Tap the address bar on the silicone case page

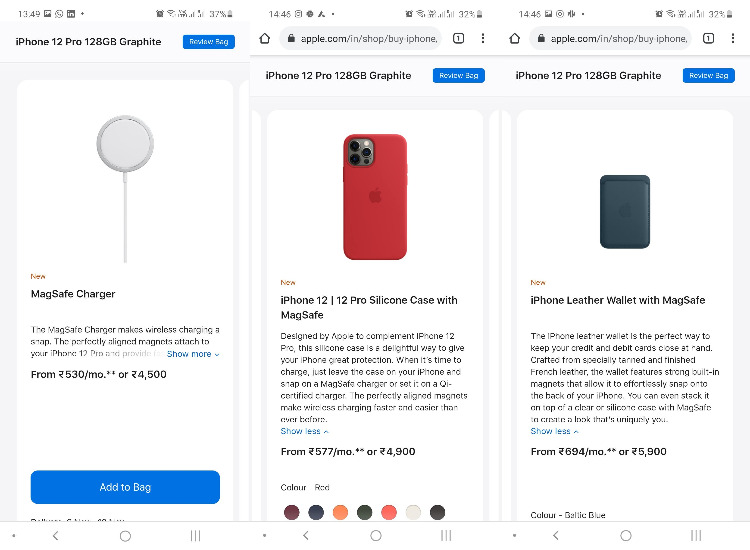click(x=359, y=38)
